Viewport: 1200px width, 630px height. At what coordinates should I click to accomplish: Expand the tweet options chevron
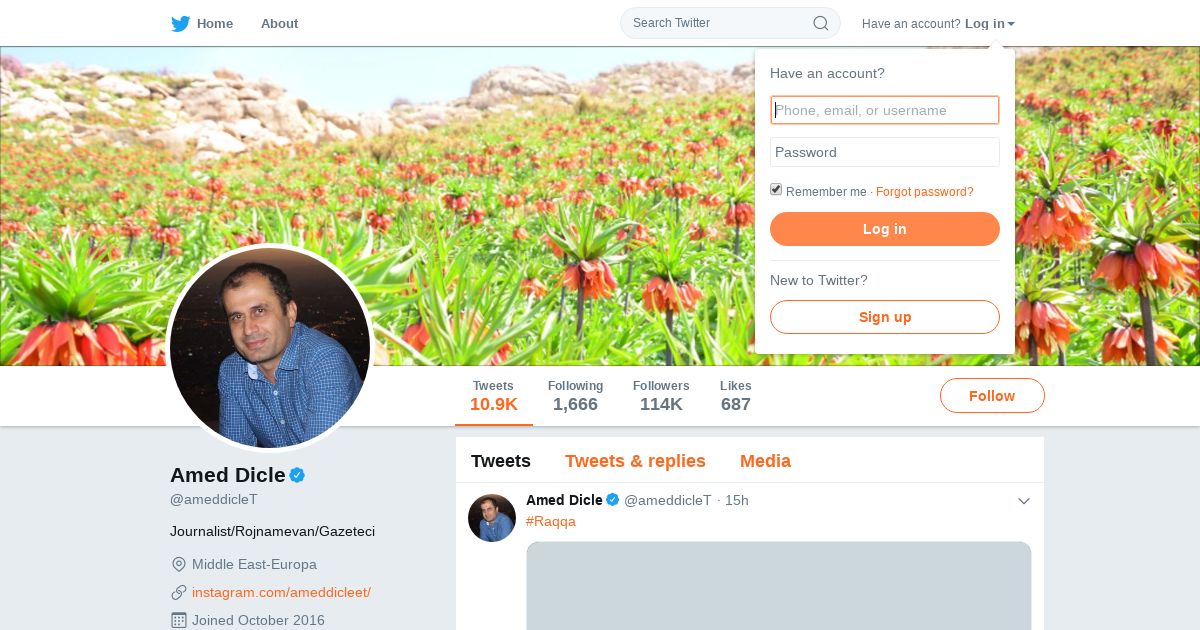pyautogui.click(x=1023, y=501)
